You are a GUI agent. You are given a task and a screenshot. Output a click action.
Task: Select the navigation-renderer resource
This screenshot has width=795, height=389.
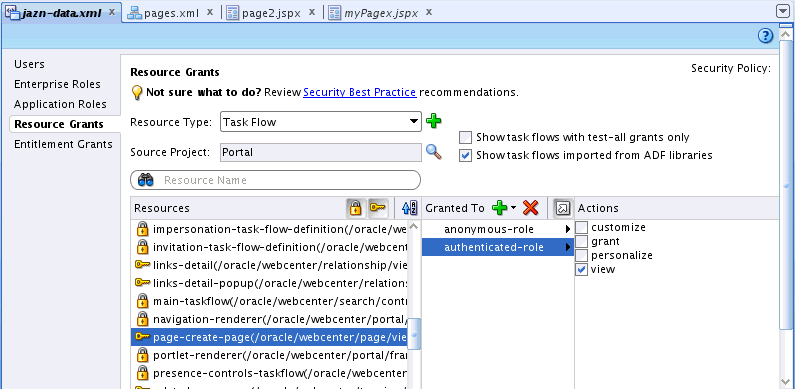[269, 319]
